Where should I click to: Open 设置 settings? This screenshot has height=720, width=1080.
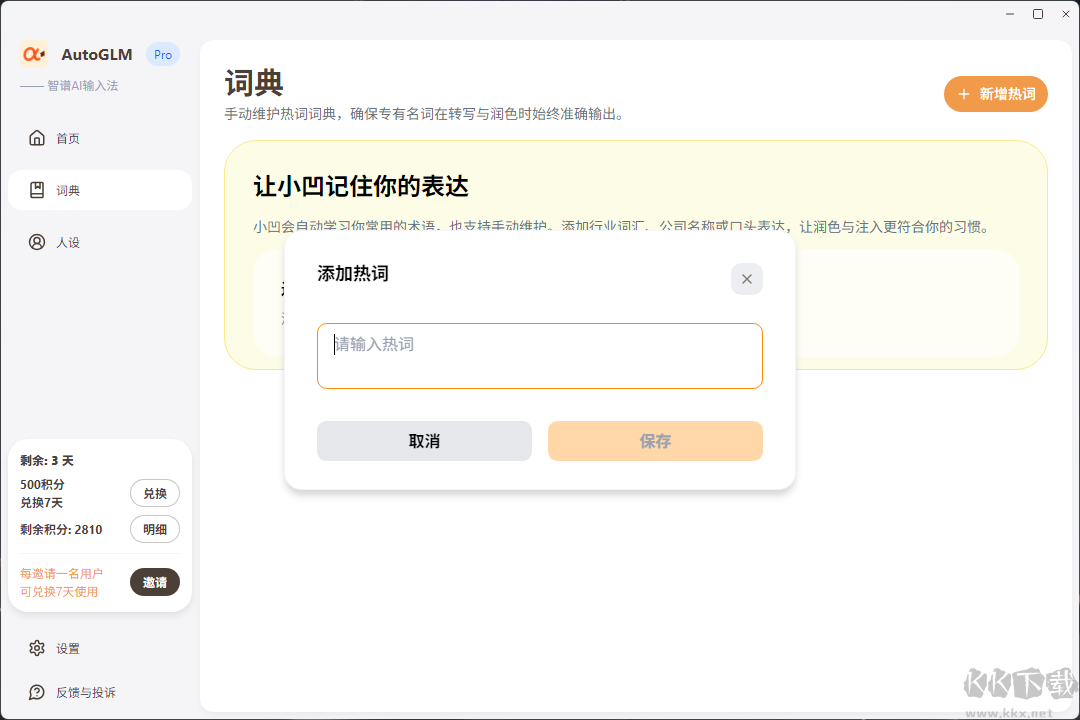tap(100, 648)
